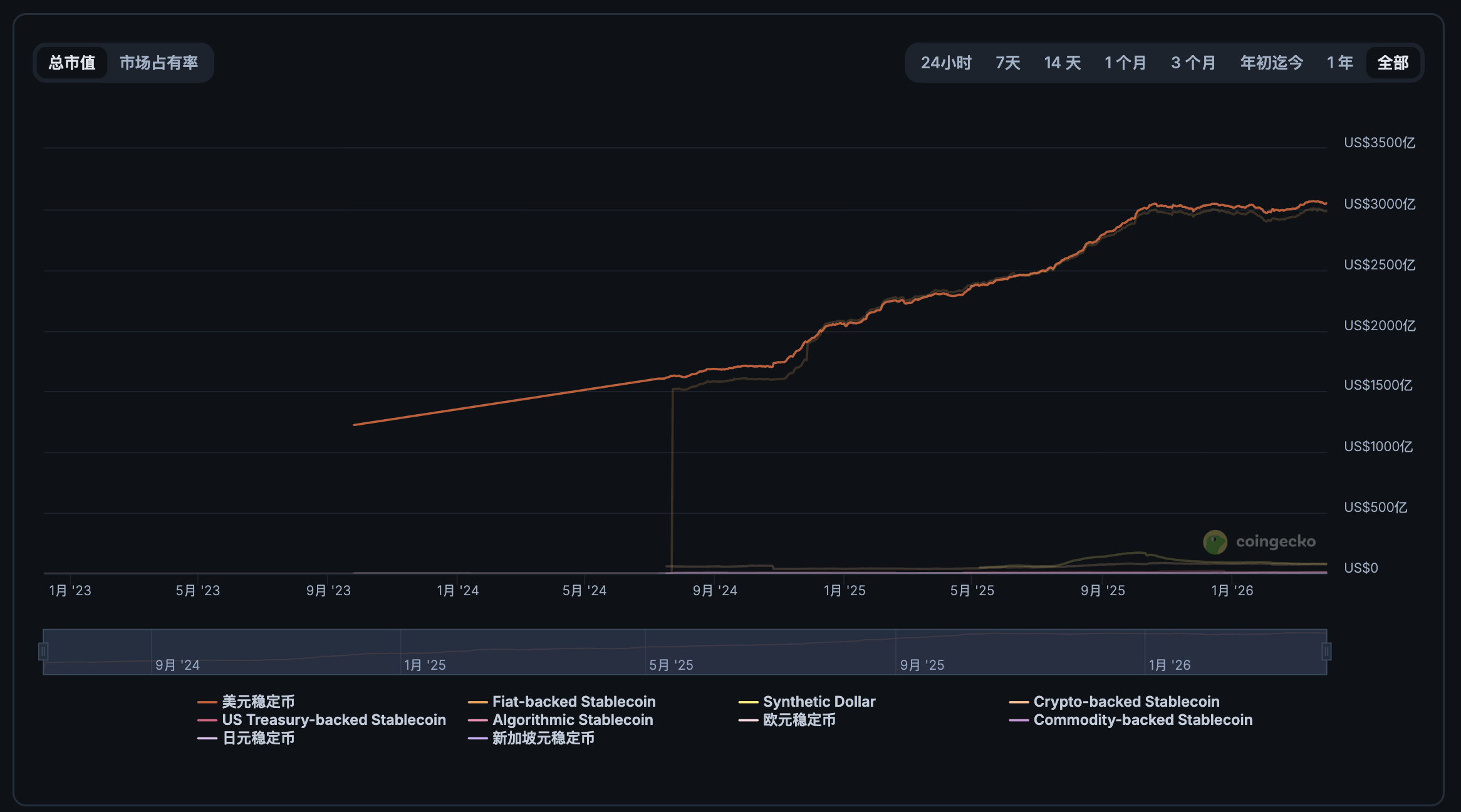This screenshot has width=1461, height=812.
Task: Click the US$3500亿 axis label
Action: point(1380,143)
